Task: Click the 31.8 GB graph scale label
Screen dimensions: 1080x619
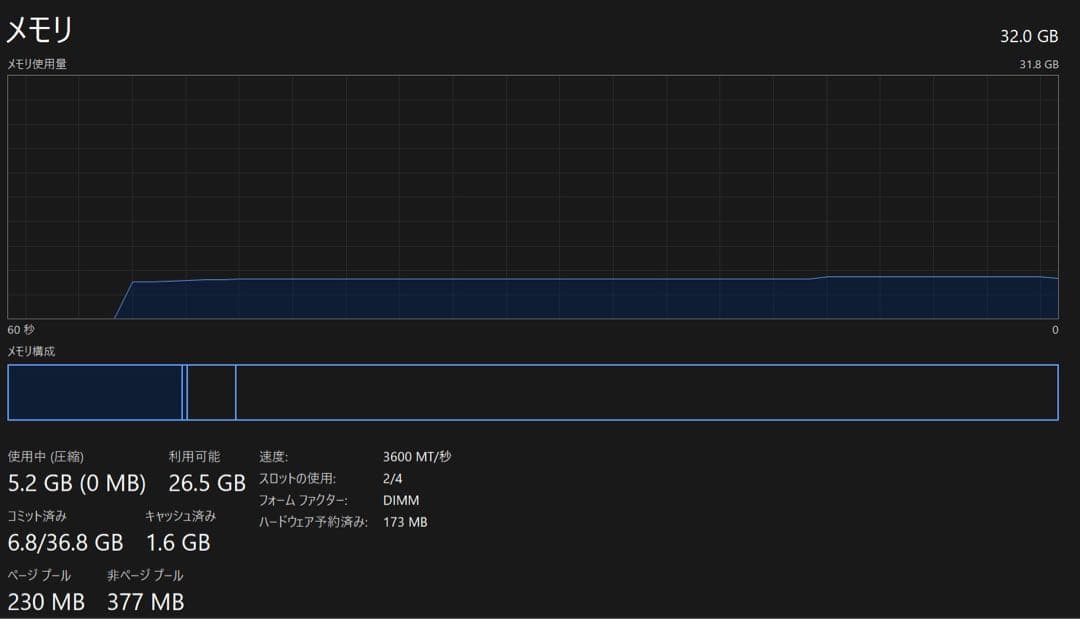Action: click(1039, 64)
